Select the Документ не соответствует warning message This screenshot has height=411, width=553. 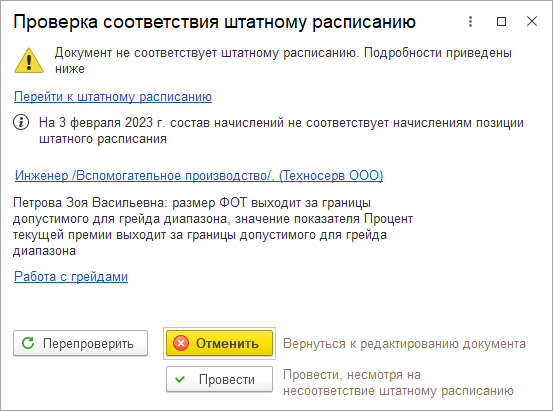(283, 60)
